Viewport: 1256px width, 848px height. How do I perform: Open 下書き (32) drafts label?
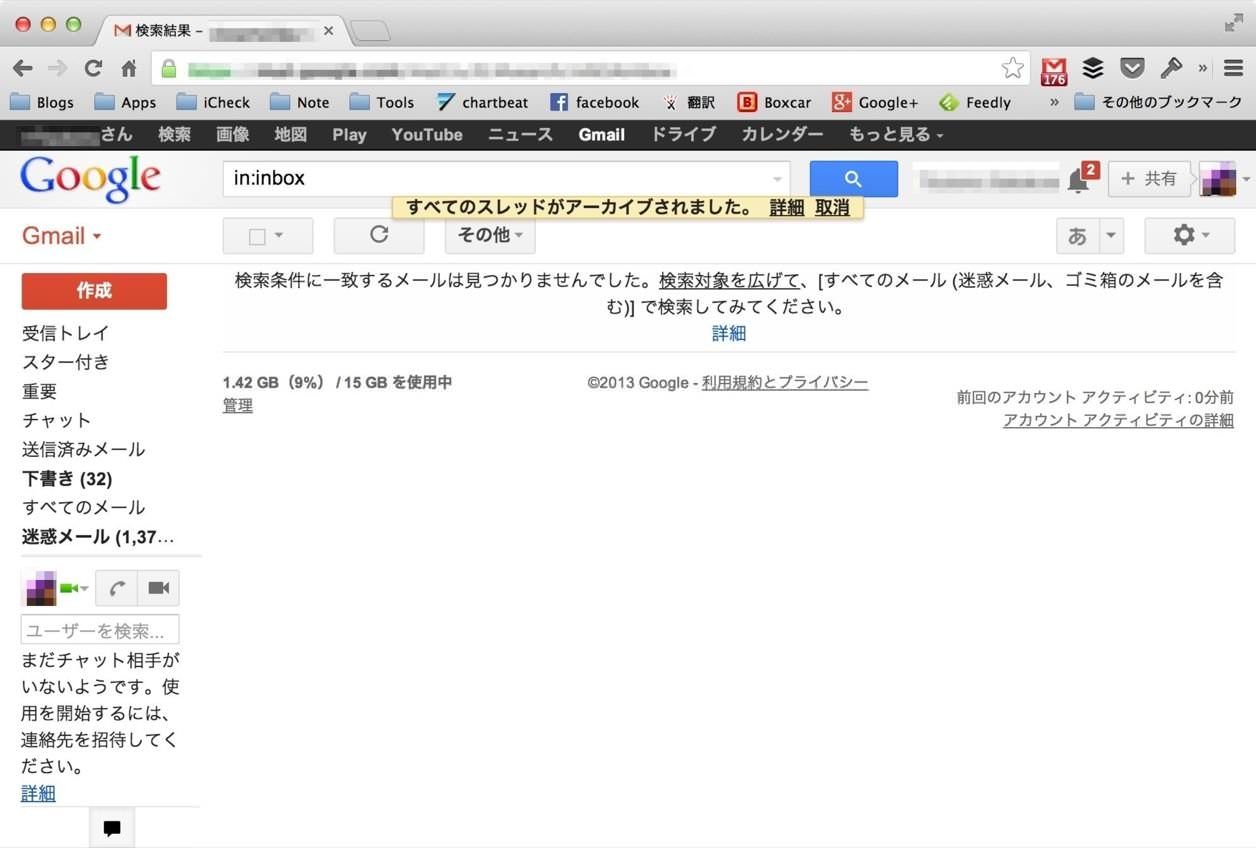67,478
